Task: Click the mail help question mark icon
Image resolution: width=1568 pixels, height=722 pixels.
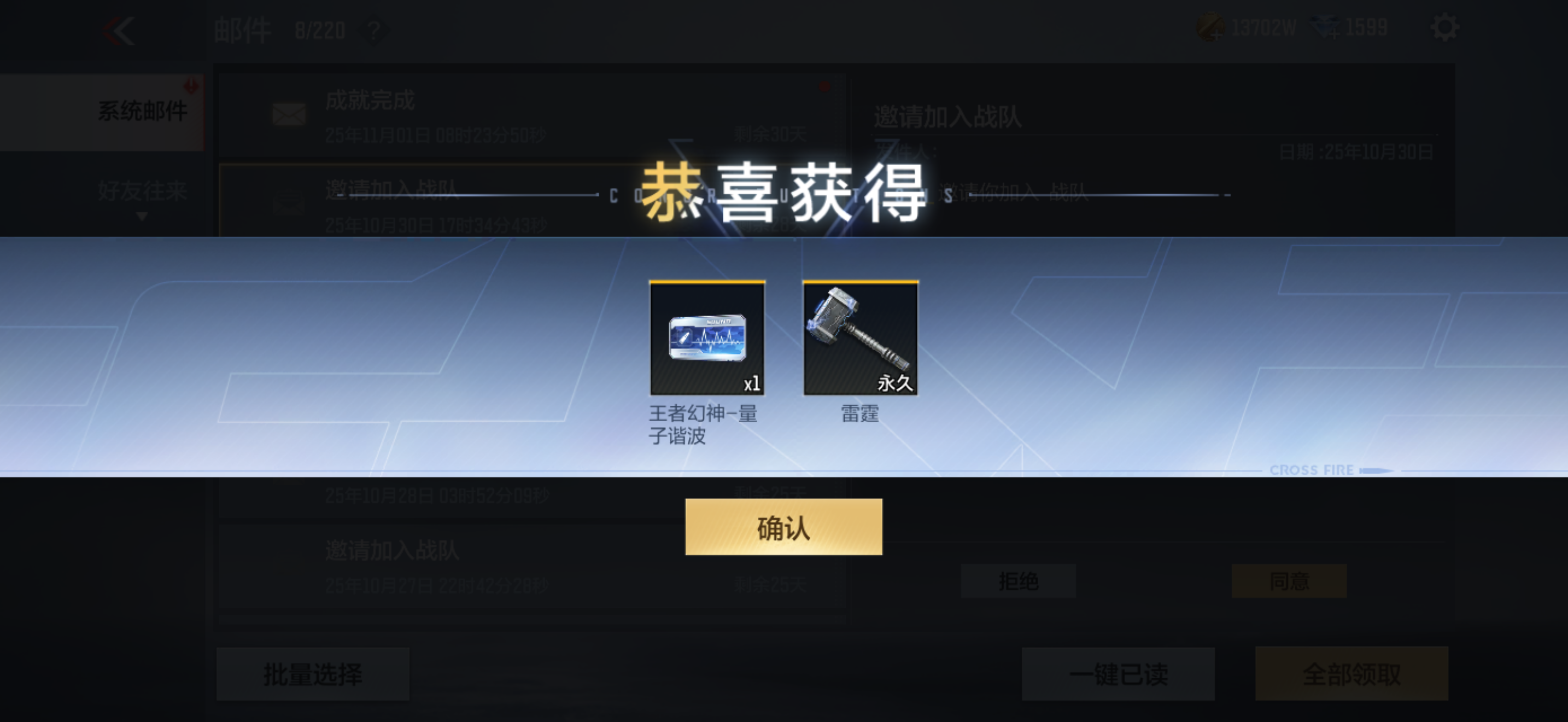Action: [x=374, y=31]
